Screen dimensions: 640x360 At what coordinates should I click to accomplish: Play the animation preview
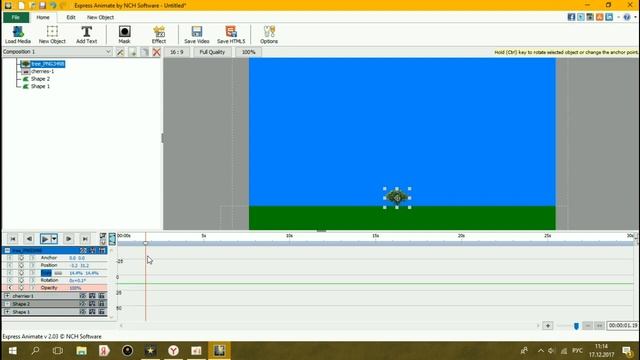[x=45, y=239]
